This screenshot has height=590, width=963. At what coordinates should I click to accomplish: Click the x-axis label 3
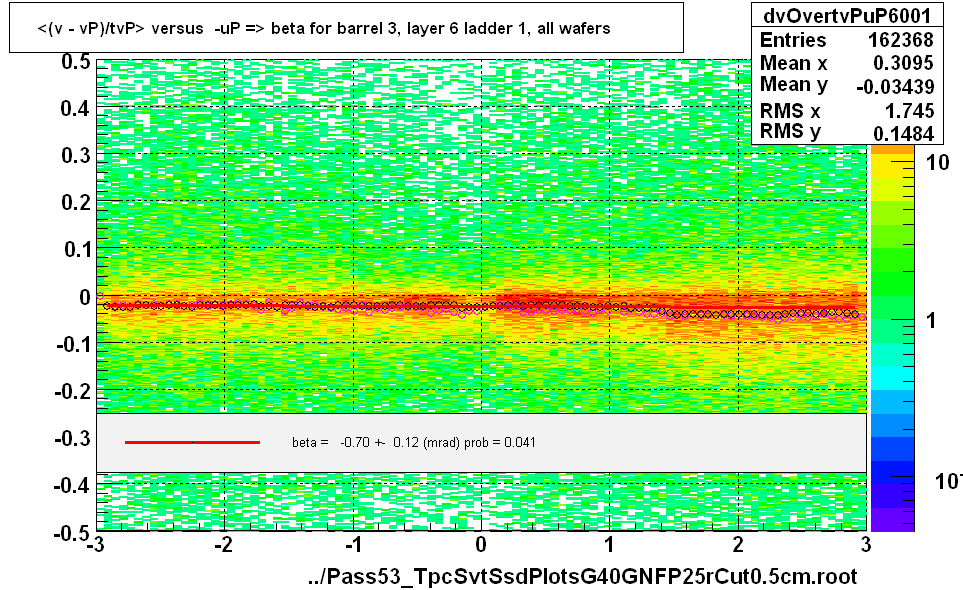(866, 545)
